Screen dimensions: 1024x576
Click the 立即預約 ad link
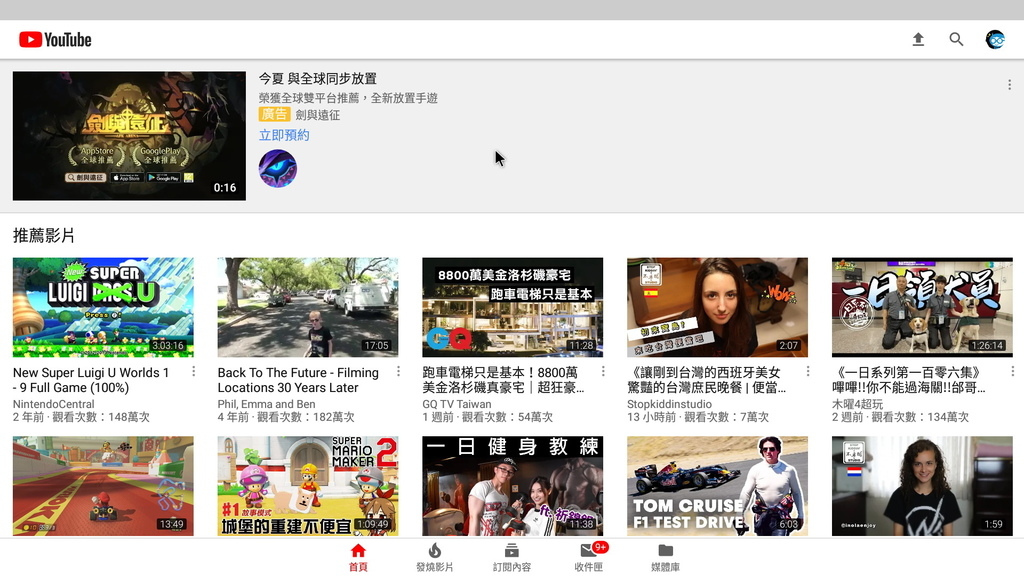(x=284, y=135)
